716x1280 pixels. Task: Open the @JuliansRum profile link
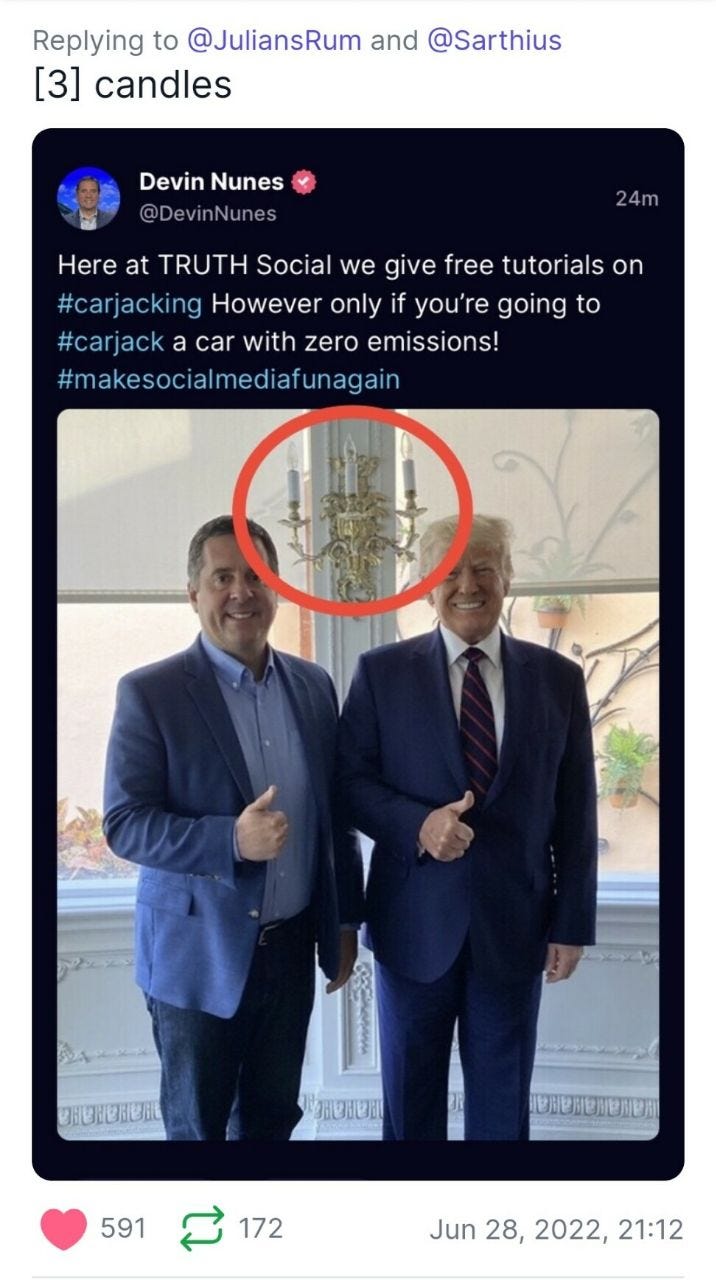click(x=275, y=40)
